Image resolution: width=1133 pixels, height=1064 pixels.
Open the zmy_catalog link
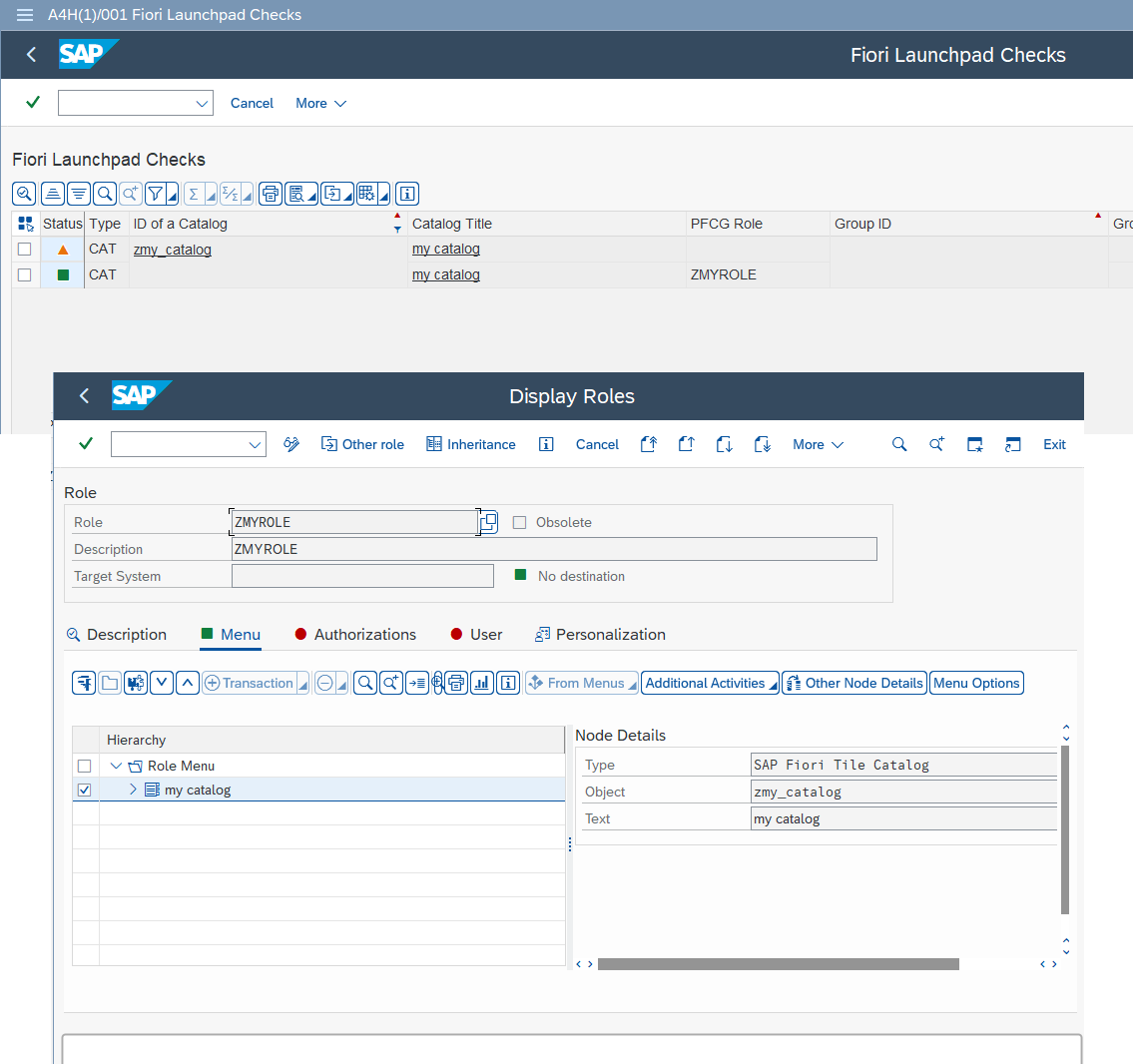point(173,250)
